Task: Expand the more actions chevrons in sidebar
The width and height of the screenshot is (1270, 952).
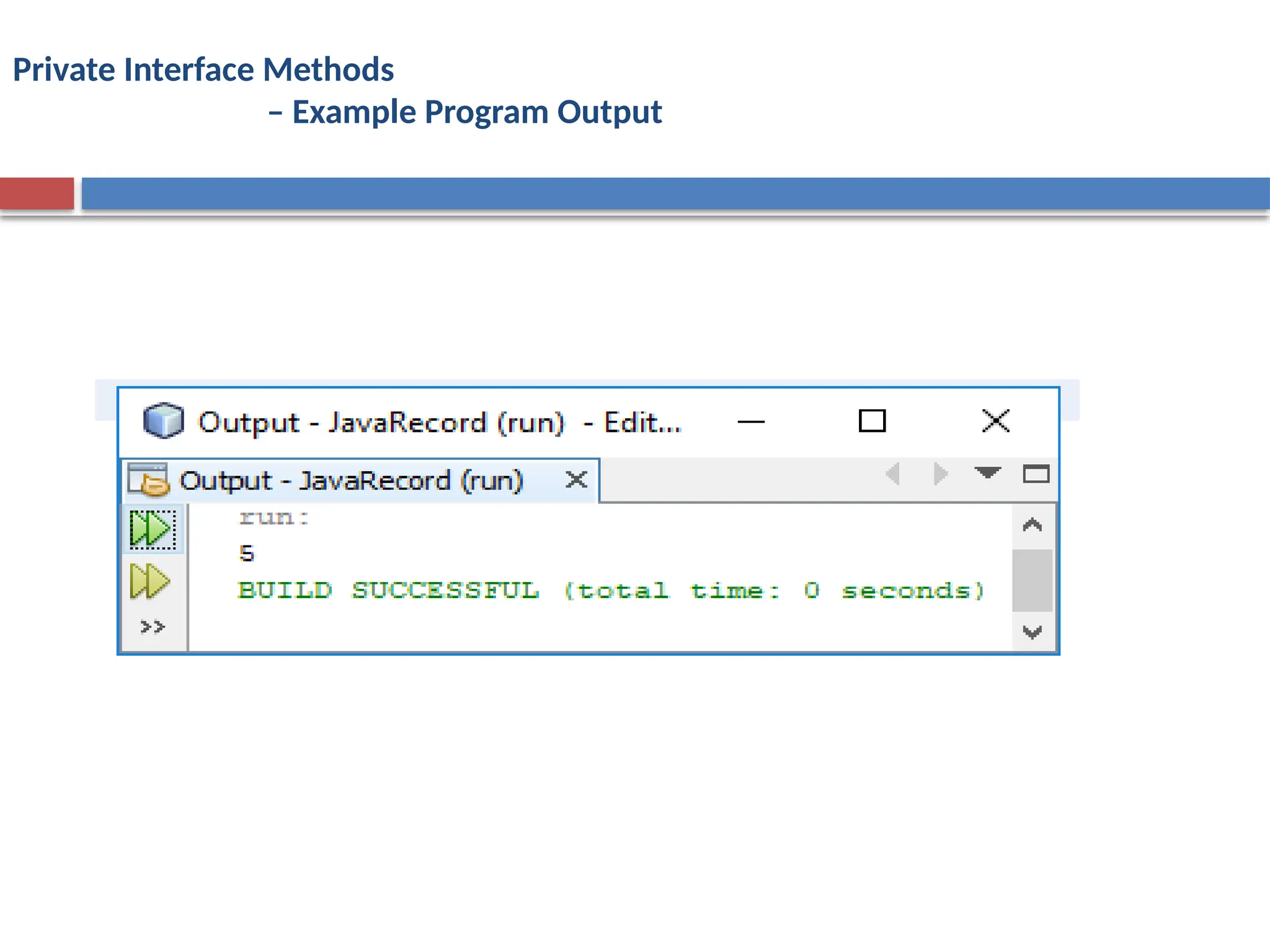Action: pyautogui.click(x=153, y=627)
